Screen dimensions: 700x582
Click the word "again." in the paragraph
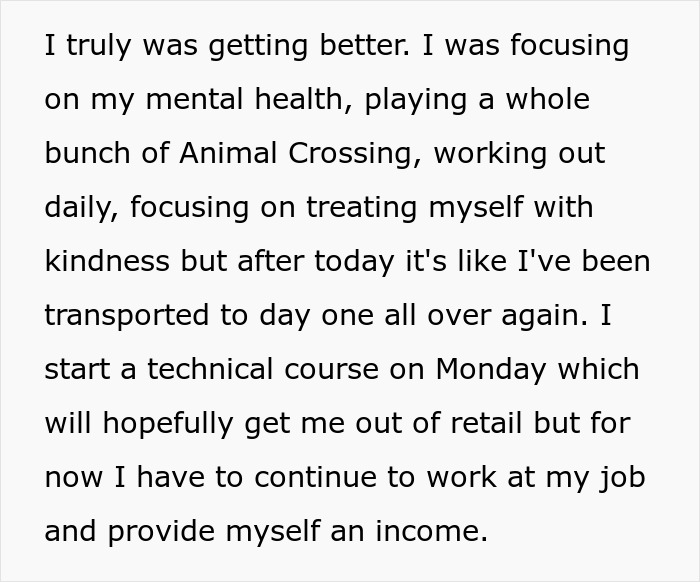coord(545,317)
